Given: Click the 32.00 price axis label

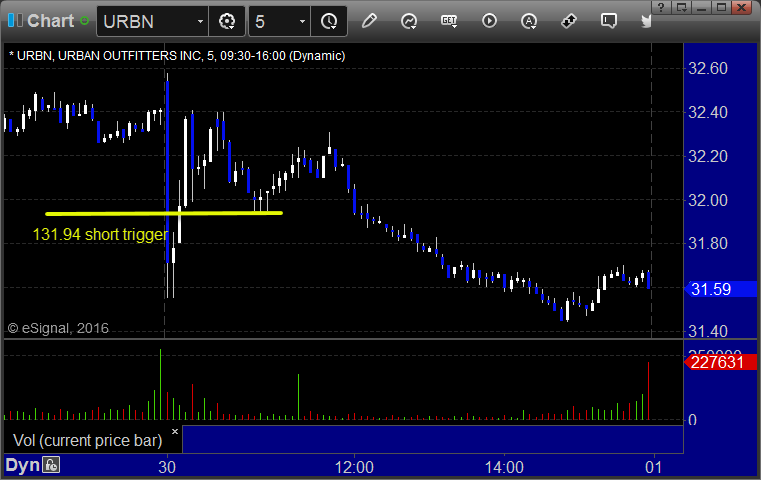Looking at the screenshot, I should 708,200.
